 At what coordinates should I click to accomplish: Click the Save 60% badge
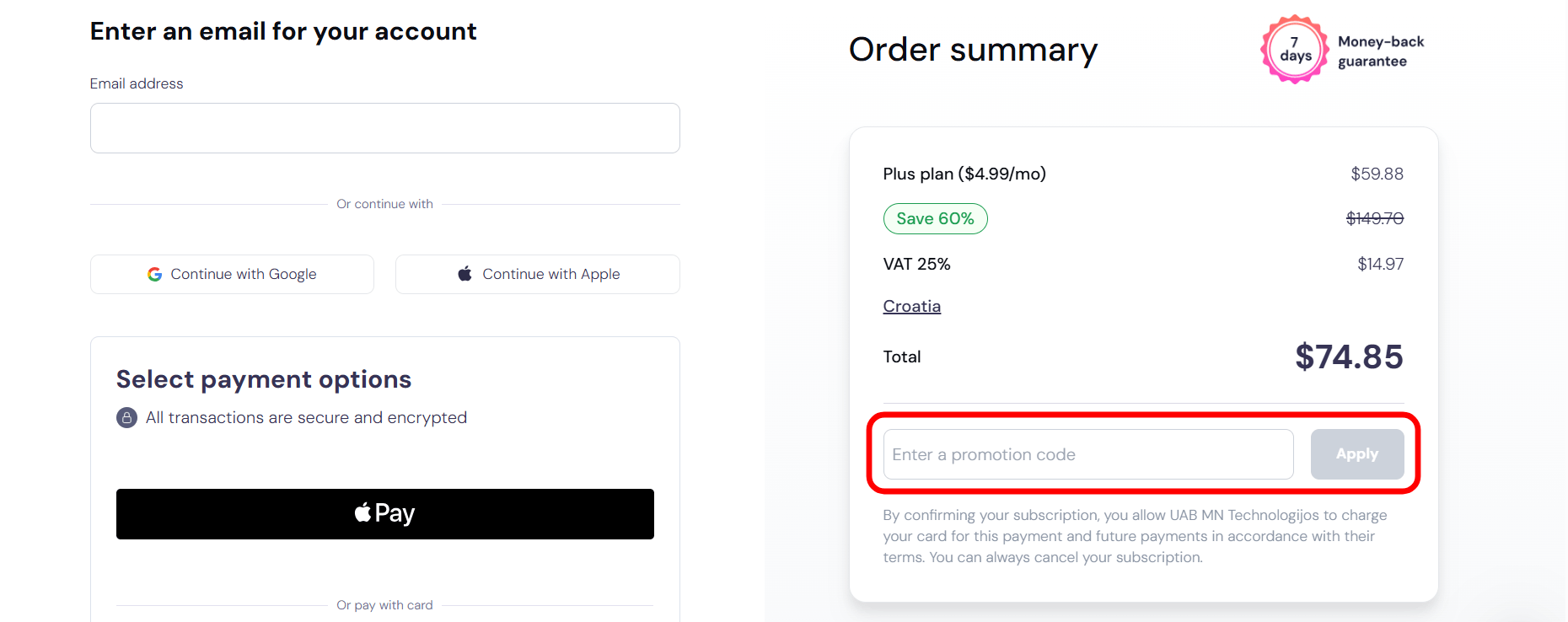tap(935, 218)
